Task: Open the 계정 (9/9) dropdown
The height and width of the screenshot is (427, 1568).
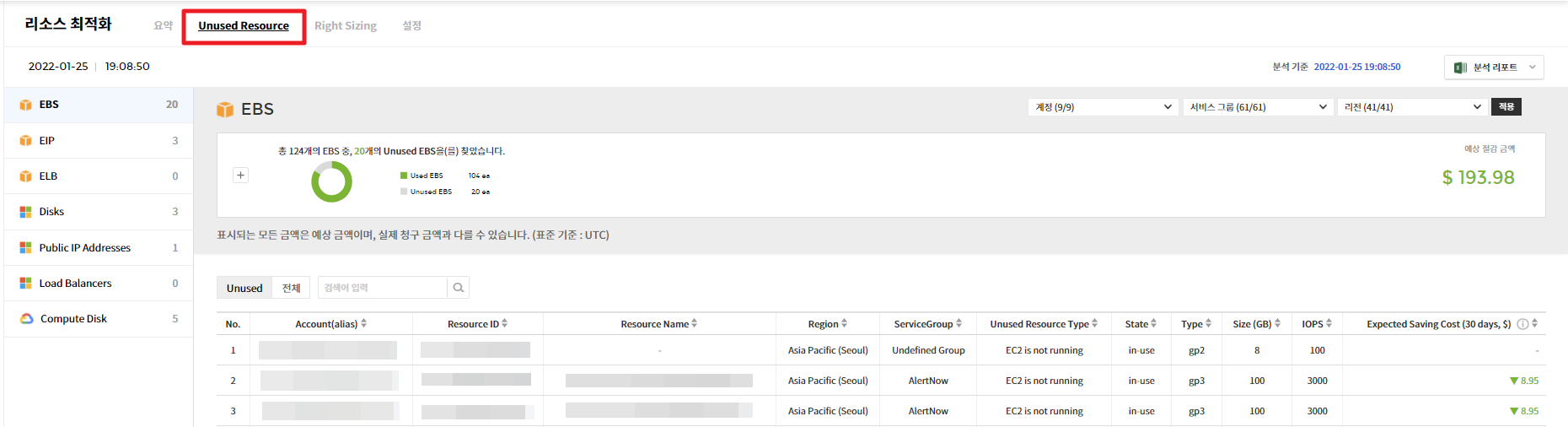Action: [x=1103, y=107]
